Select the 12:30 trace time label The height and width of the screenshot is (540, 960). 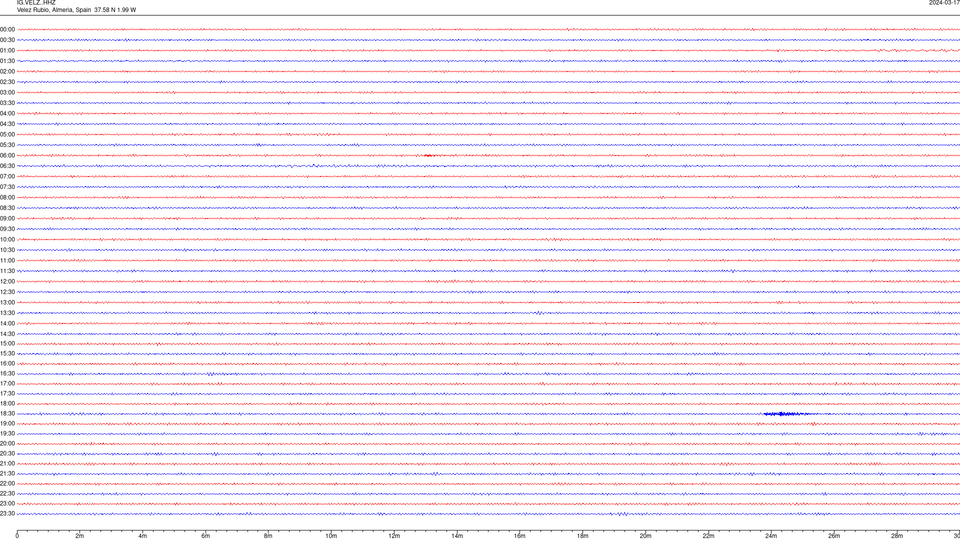tap(7, 292)
